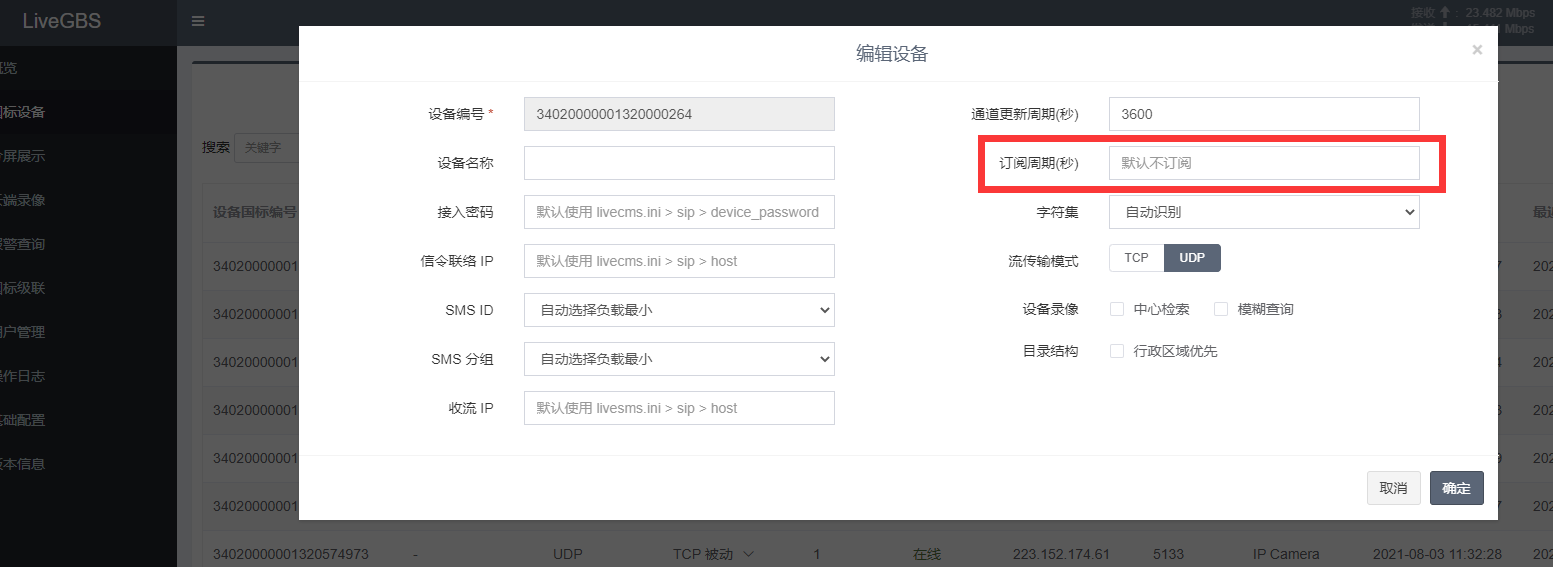The height and width of the screenshot is (567, 1553).
Task: Click the 设备编号 field
Action: coord(679,114)
